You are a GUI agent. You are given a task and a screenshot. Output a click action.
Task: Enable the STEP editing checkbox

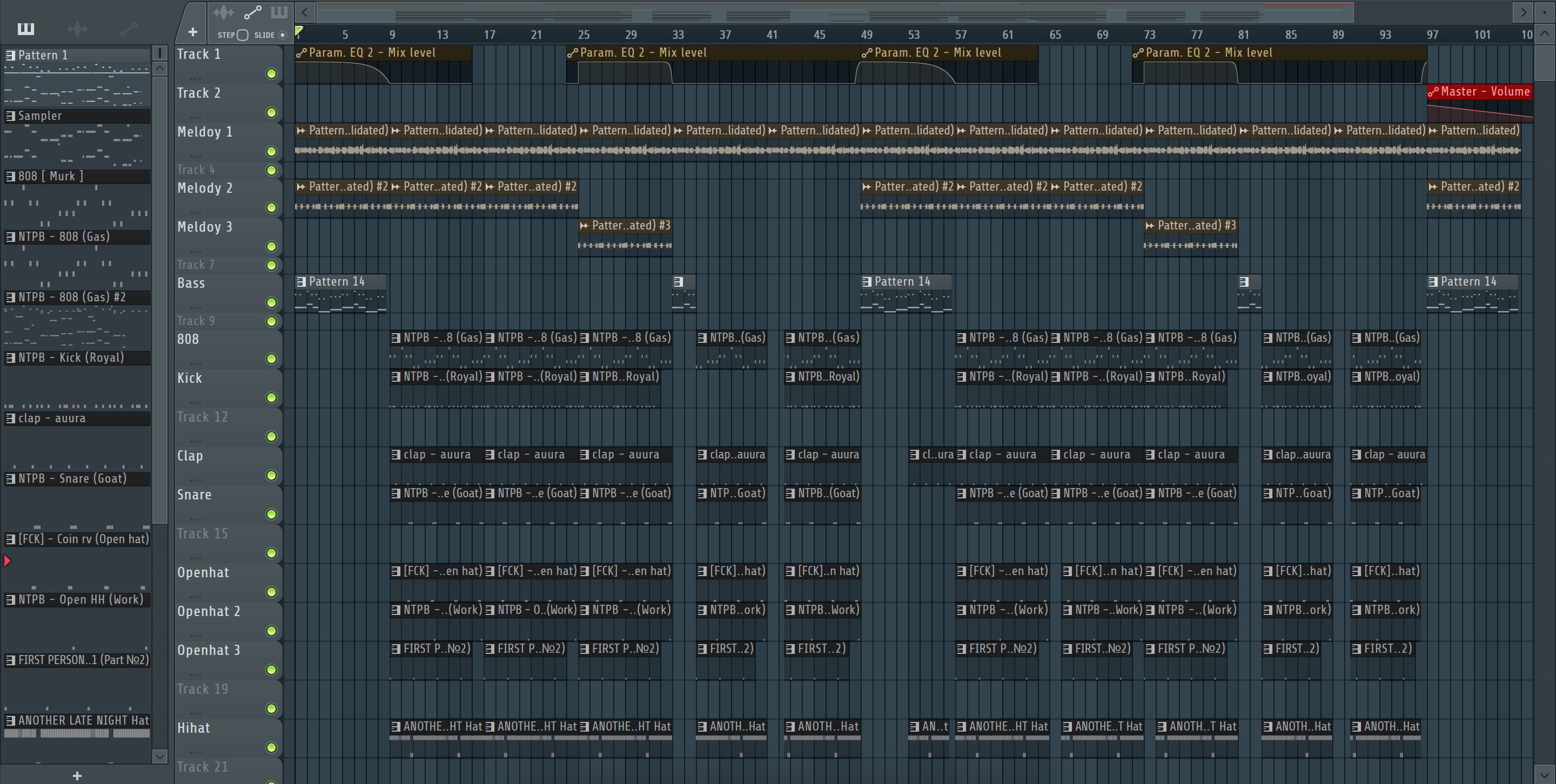point(243,35)
